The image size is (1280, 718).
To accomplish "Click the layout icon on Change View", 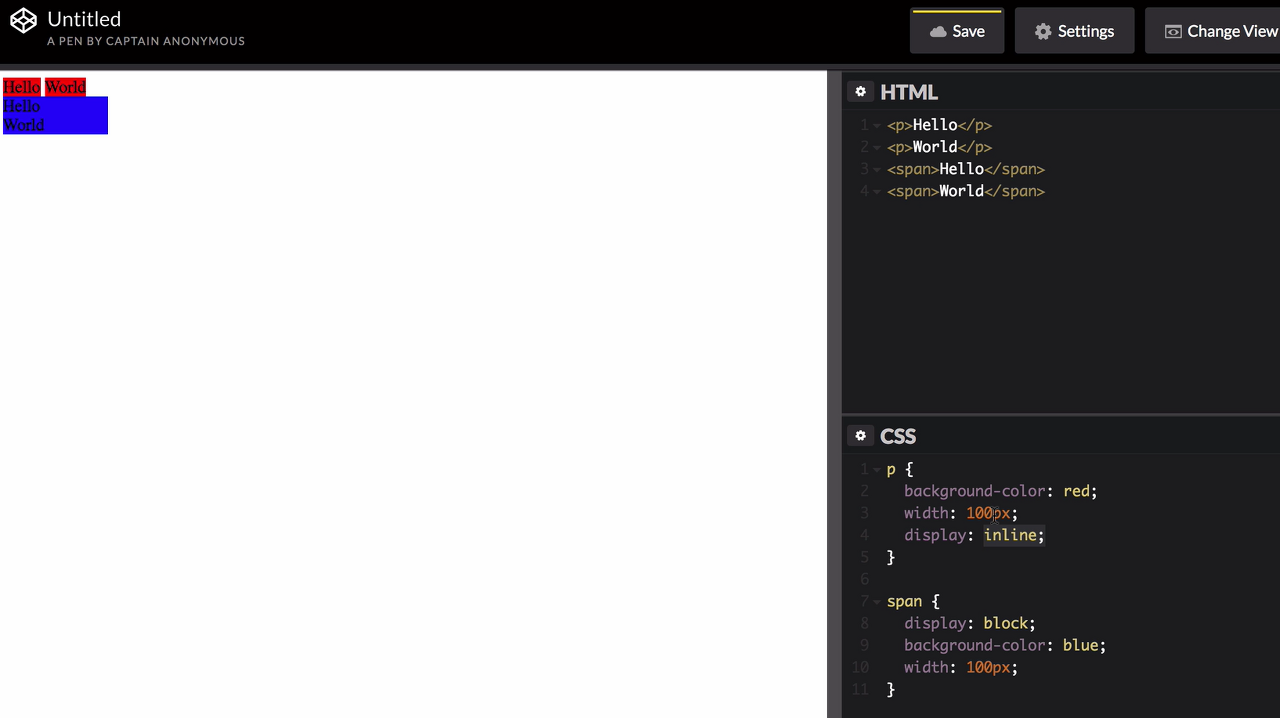I will (x=1173, y=32).
